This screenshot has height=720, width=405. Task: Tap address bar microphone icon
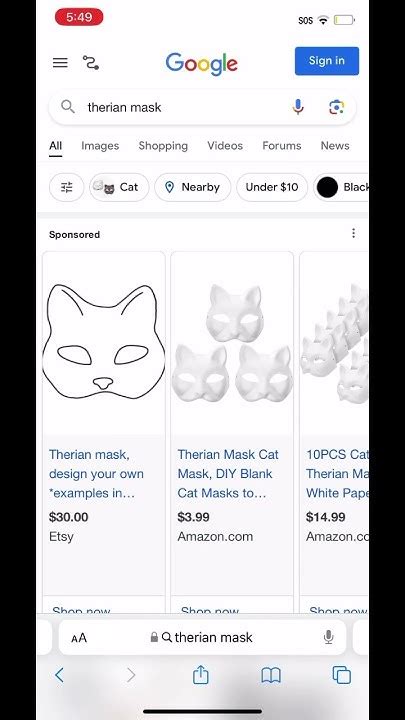tap(328, 637)
